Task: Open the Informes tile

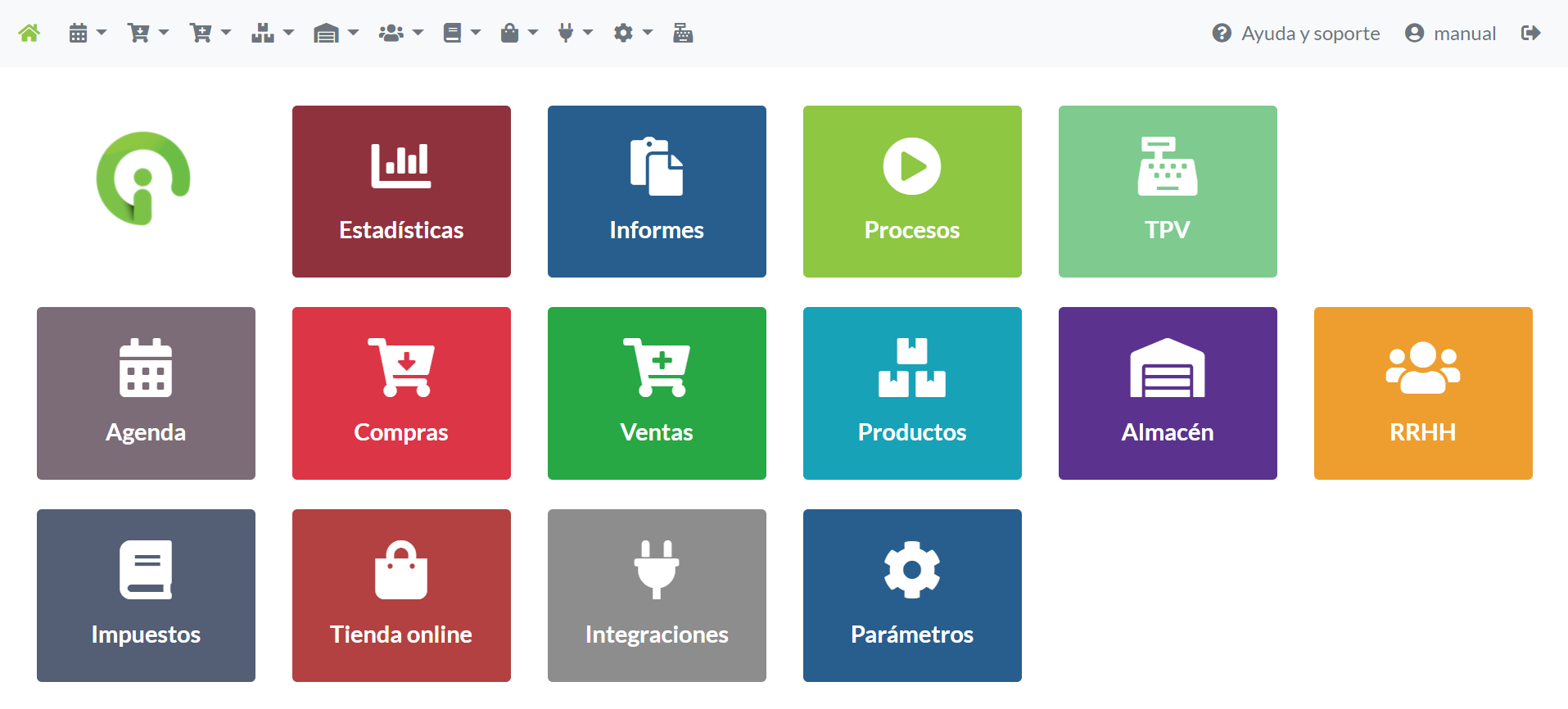Action: 657,192
